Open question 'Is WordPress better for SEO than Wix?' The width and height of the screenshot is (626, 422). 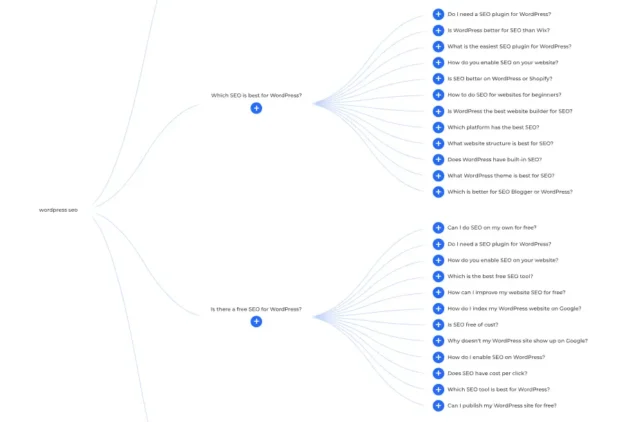tap(498, 30)
